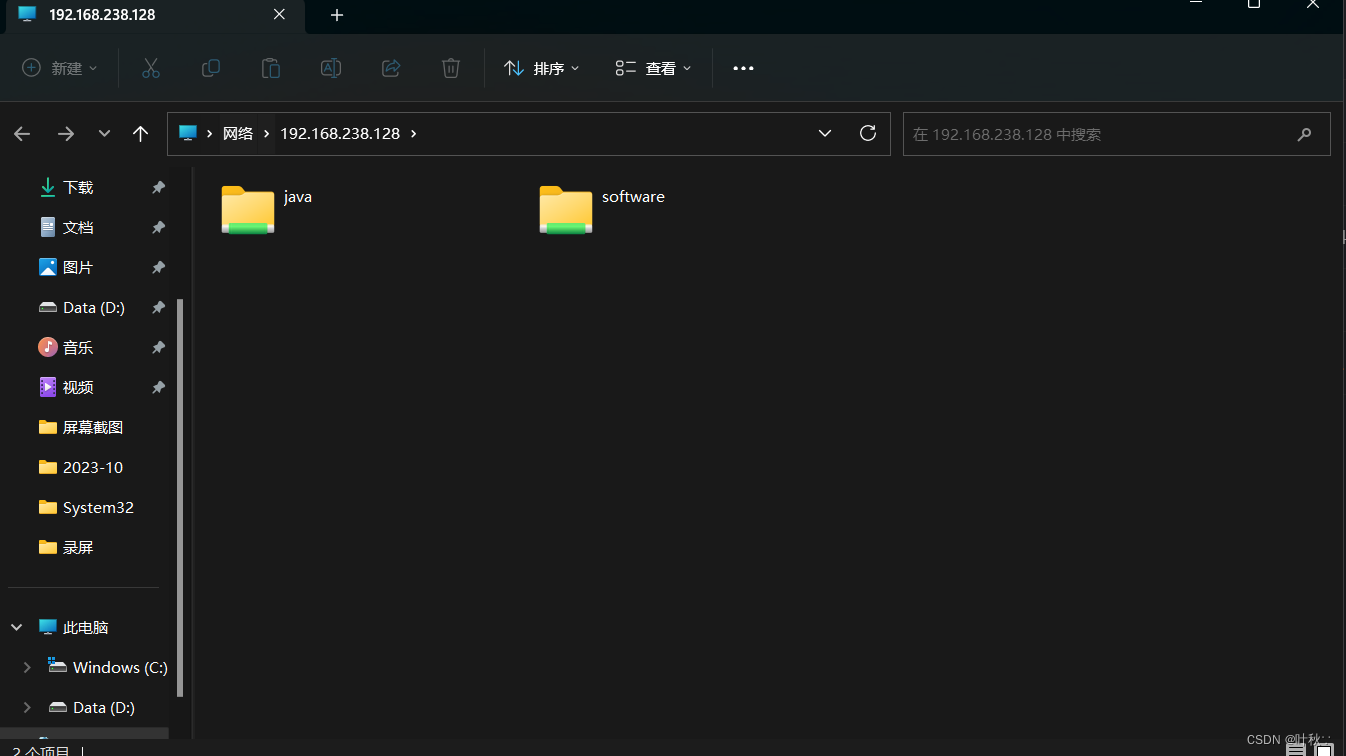Click the navigation pane scrollbar
Viewport: 1346px width, 756px height.
(180, 497)
